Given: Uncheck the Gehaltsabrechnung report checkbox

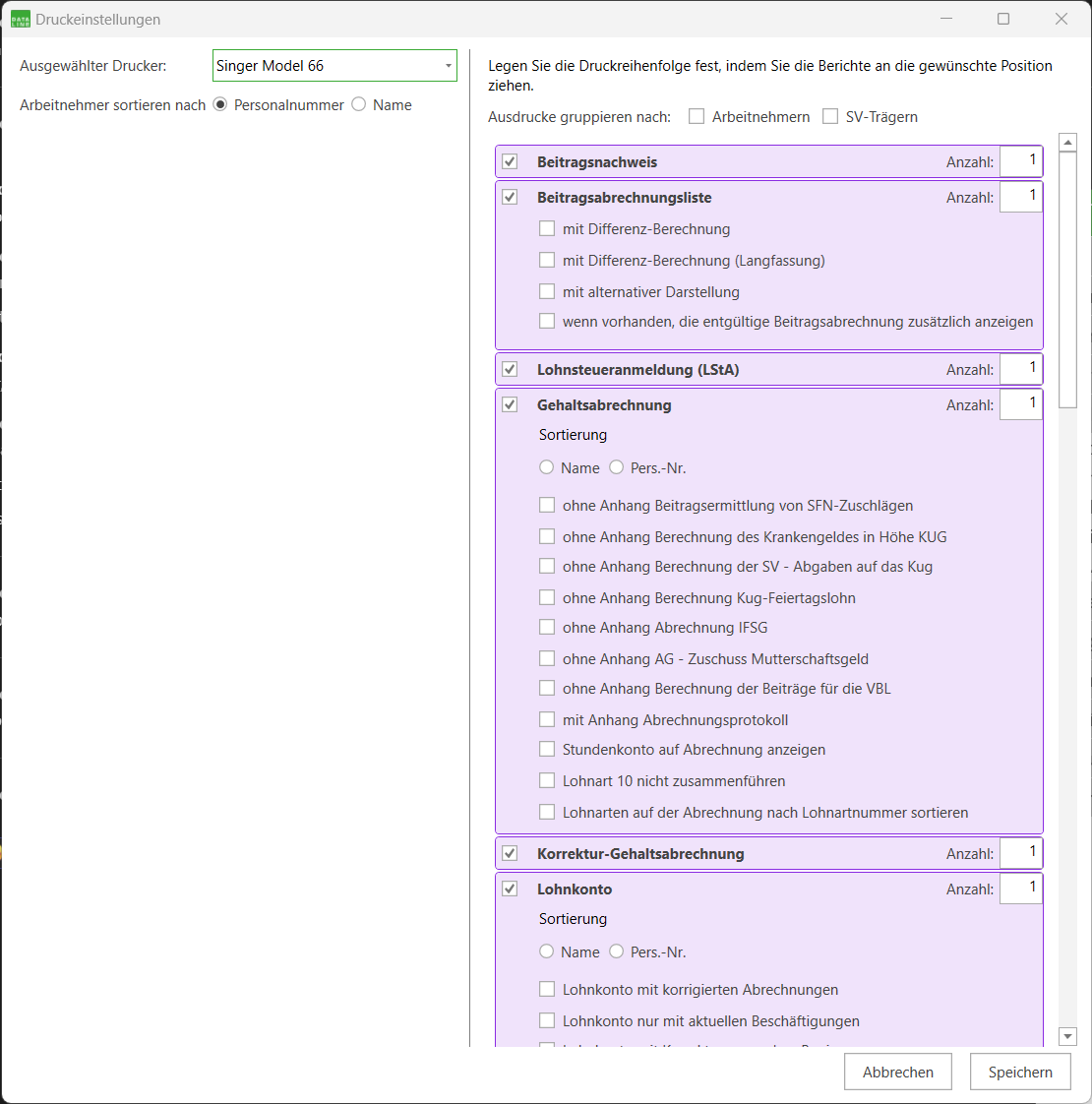Looking at the screenshot, I should [510, 404].
